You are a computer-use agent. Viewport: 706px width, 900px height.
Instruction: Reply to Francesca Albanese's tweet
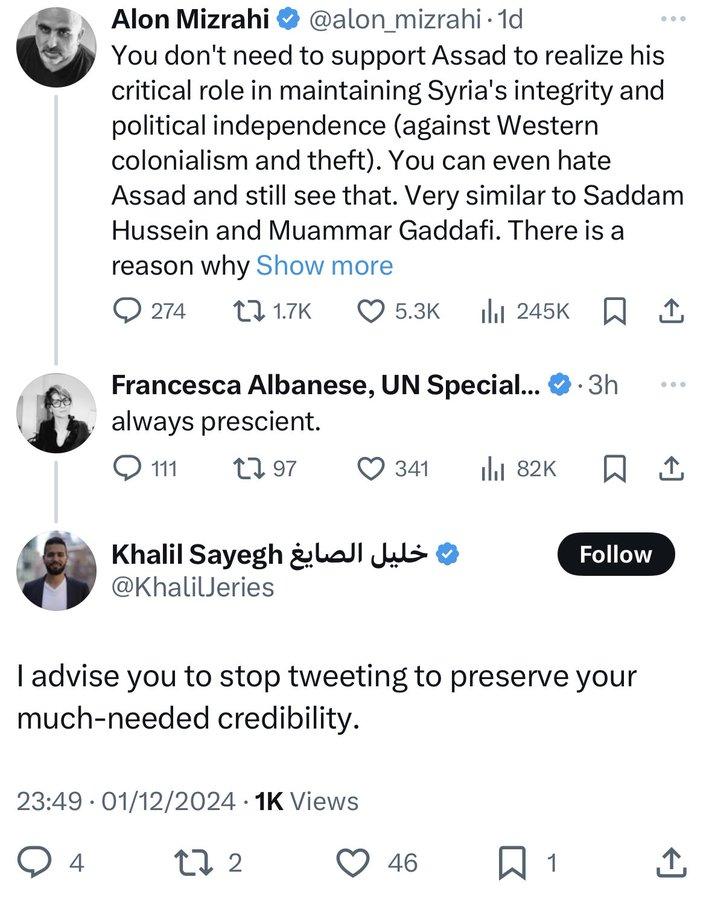126,467
